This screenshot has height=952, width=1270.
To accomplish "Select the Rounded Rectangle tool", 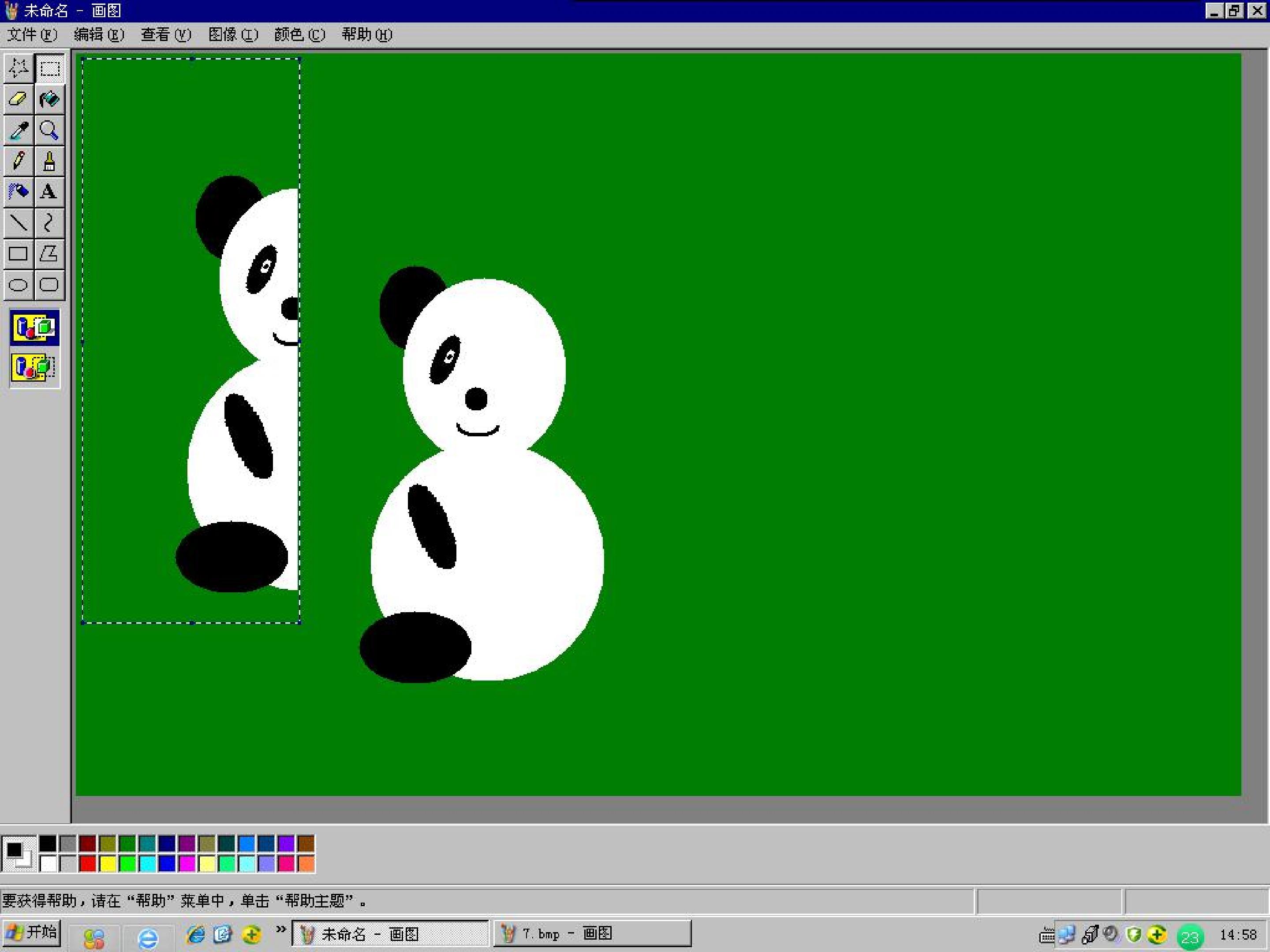I will [50, 285].
